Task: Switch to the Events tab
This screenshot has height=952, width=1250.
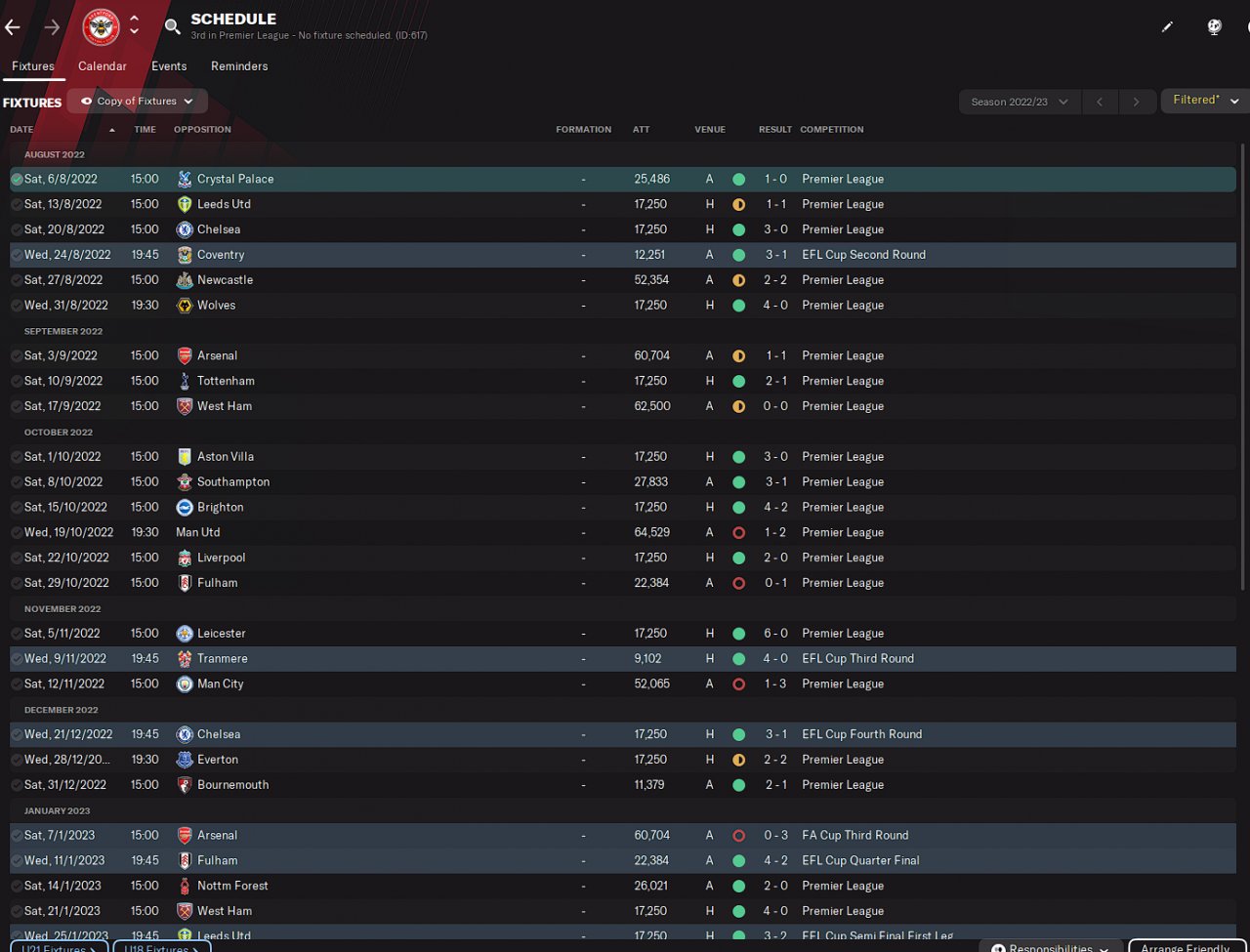Action: 169,66
